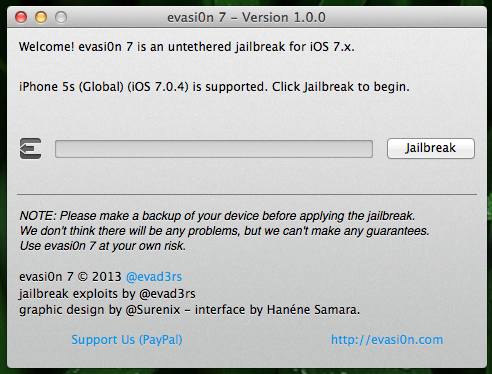492x374 pixels.
Task: Click the "graphic design by @Surenix" credit
Action: [x=100, y=310]
